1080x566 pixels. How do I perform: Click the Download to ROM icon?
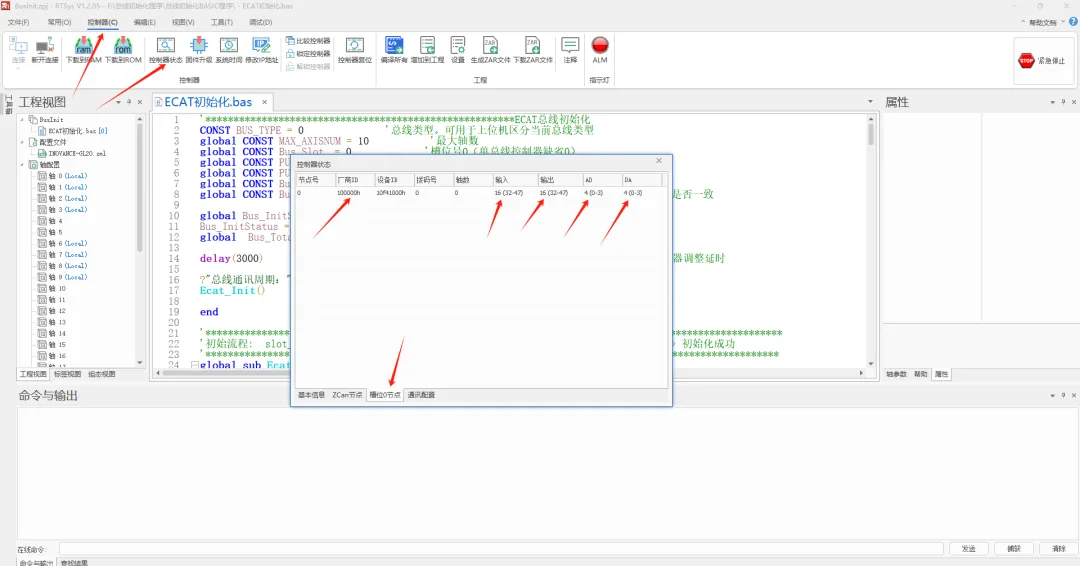pyautogui.click(x=123, y=50)
